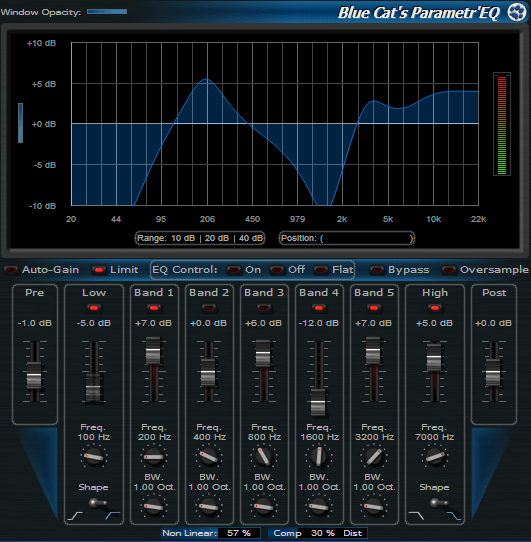The width and height of the screenshot is (531, 542).
Task: Click the Band 3 BW knob
Action: 263,507
